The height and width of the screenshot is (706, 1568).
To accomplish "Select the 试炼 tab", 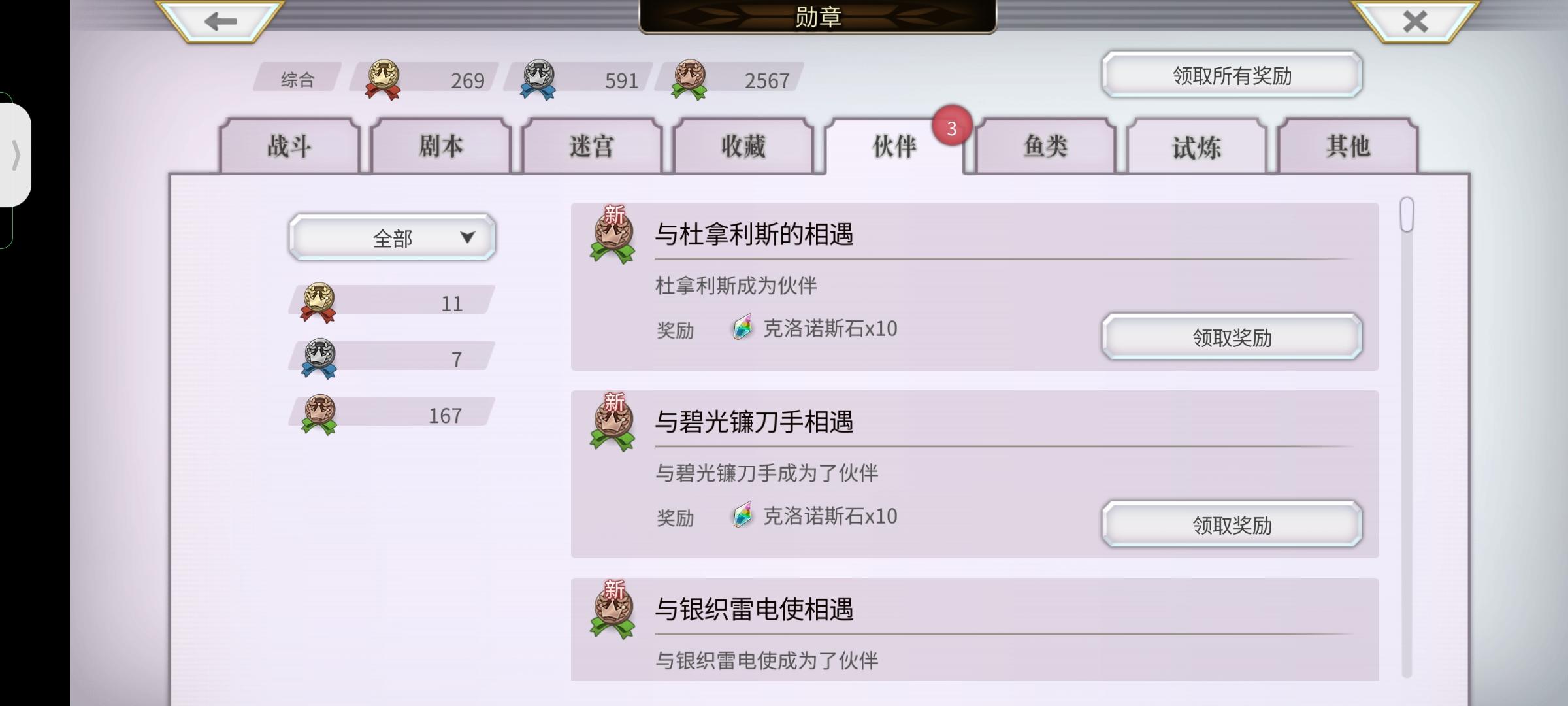I will tap(1196, 146).
